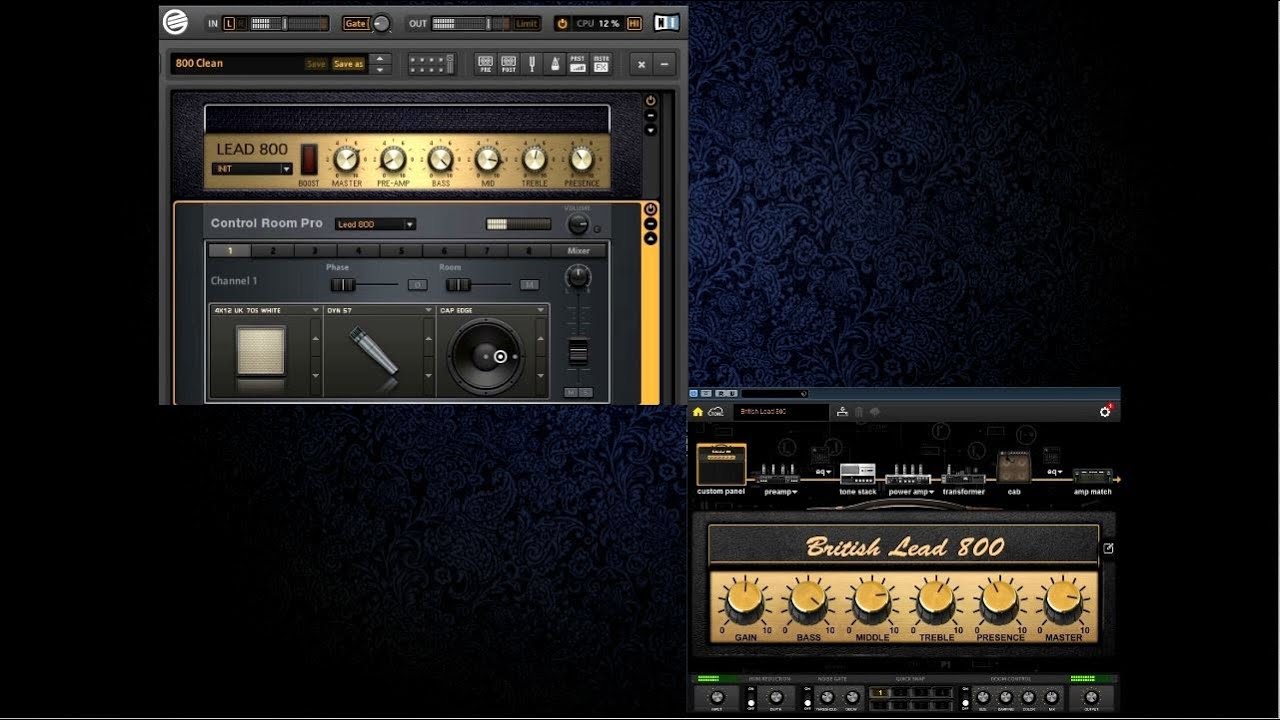Viewport: 1280px width, 720px height.
Task: Select next cabinet with down arrow
Action: (317, 375)
